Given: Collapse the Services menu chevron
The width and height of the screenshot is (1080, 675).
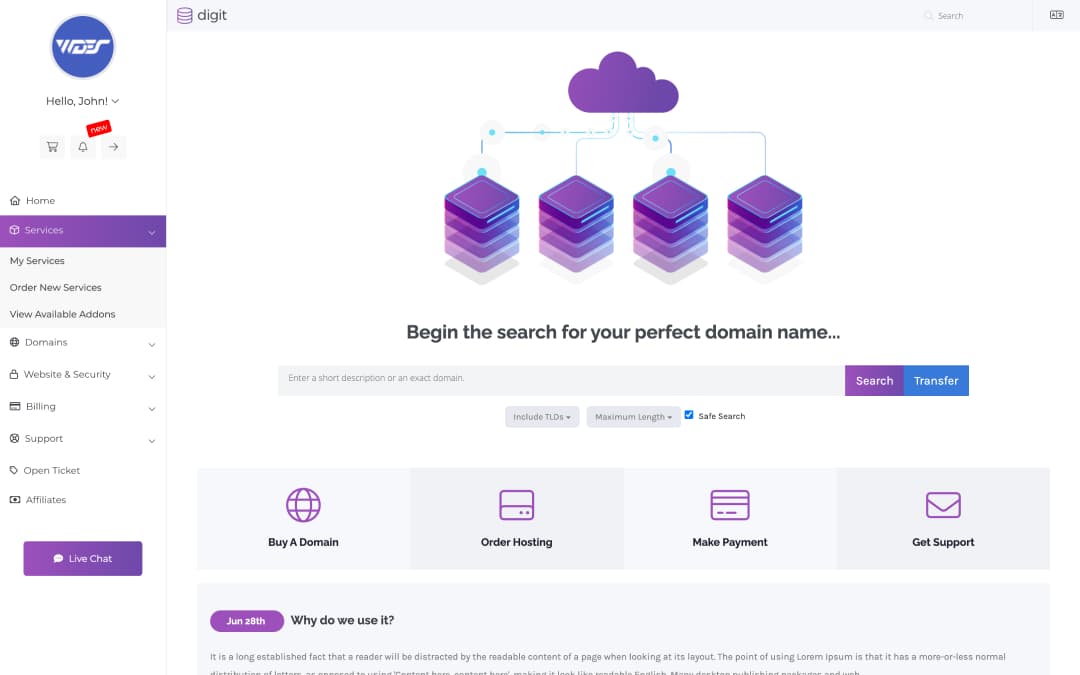Looking at the screenshot, I should click(152, 232).
